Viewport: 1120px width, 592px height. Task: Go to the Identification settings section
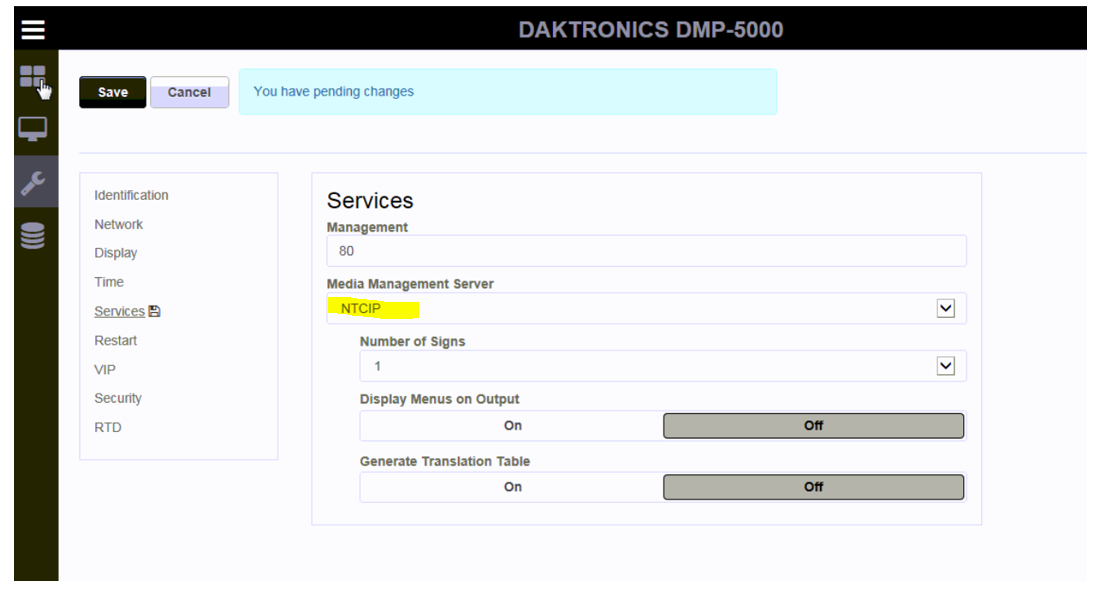click(131, 196)
